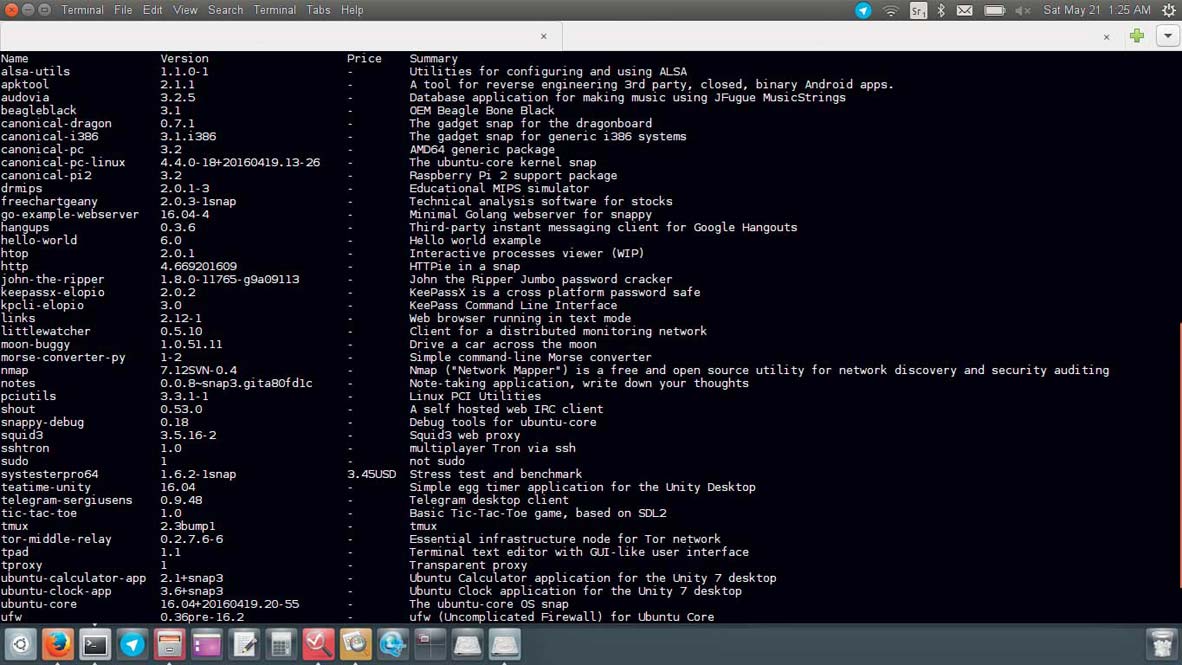Open the Terminal application menu
The height and width of the screenshot is (665, 1182).
pos(82,10)
